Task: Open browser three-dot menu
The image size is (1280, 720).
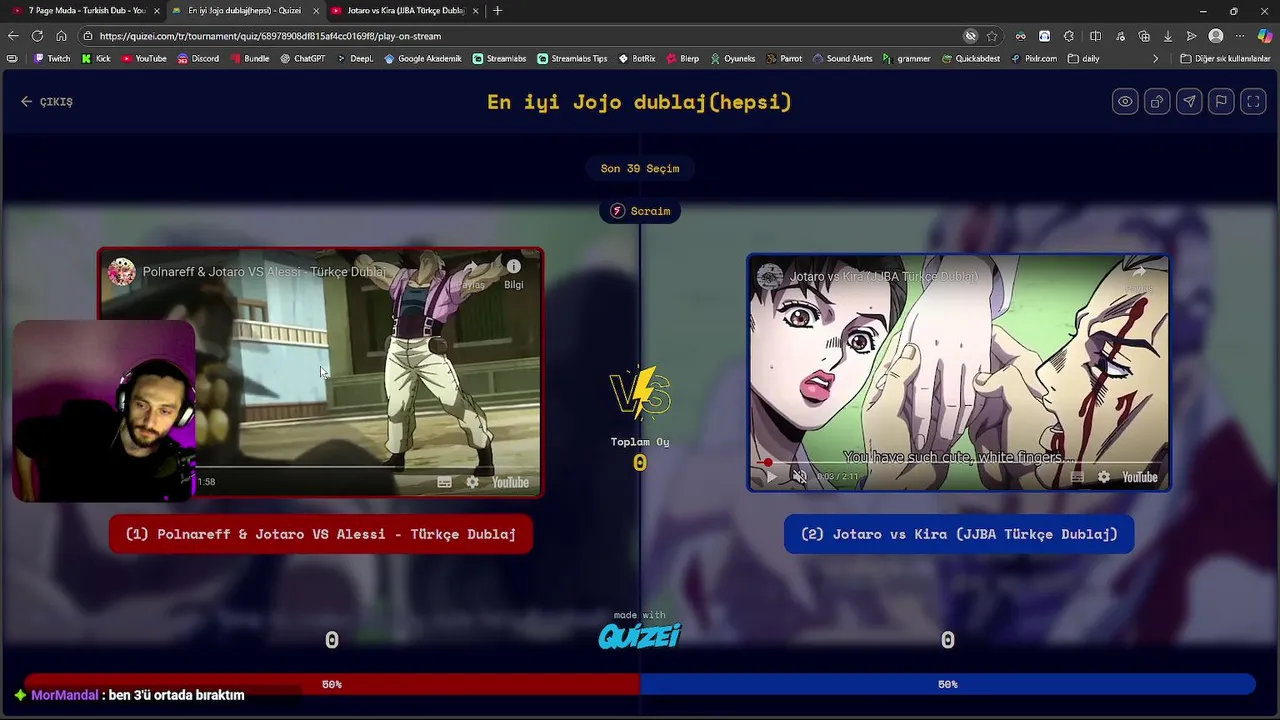Action: coord(1240,36)
